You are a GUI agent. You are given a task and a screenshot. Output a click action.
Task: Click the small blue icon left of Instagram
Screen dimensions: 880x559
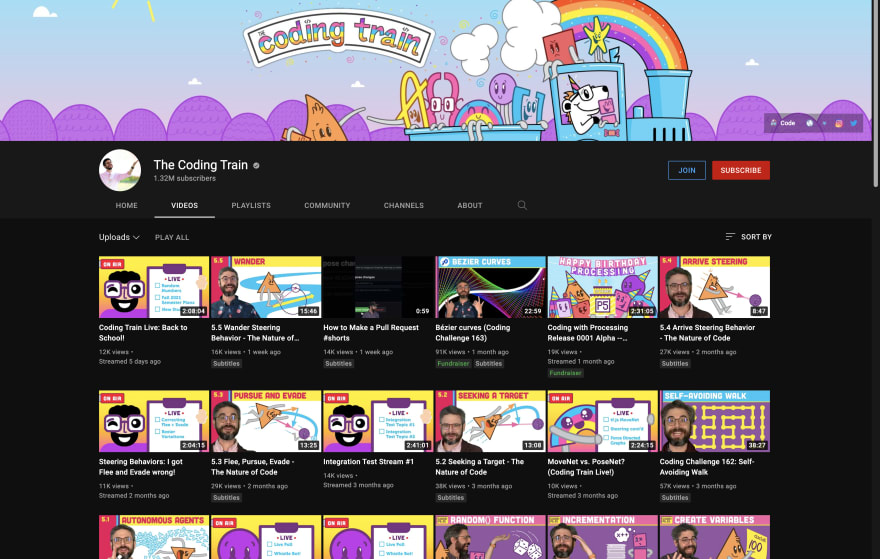[824, 123]
